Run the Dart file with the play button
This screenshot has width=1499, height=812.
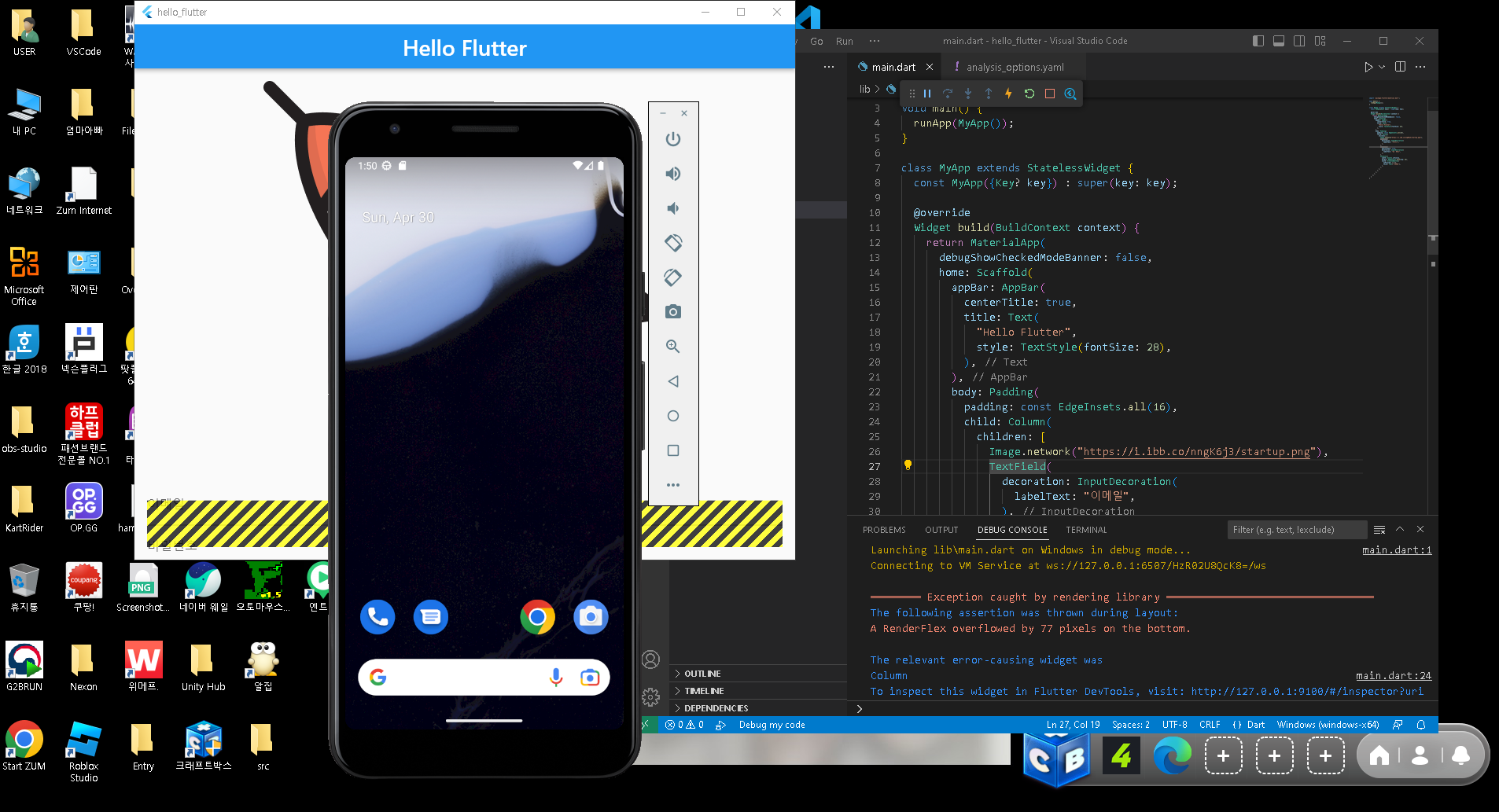(x=1368, y=67)
